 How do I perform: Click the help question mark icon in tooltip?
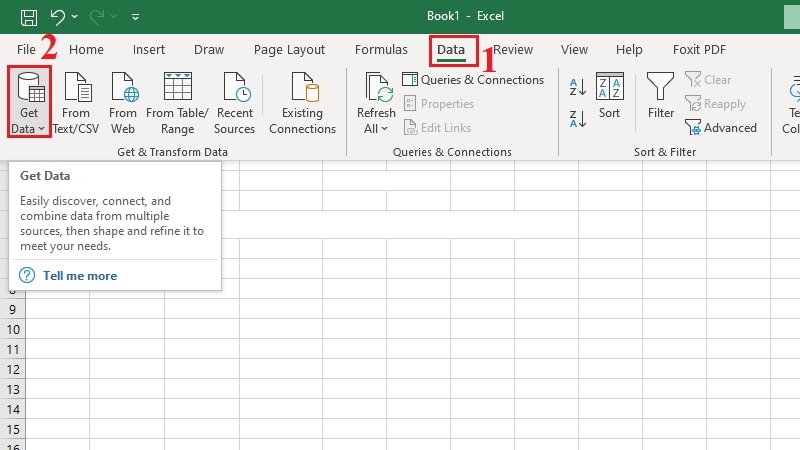tap(27, 276)
